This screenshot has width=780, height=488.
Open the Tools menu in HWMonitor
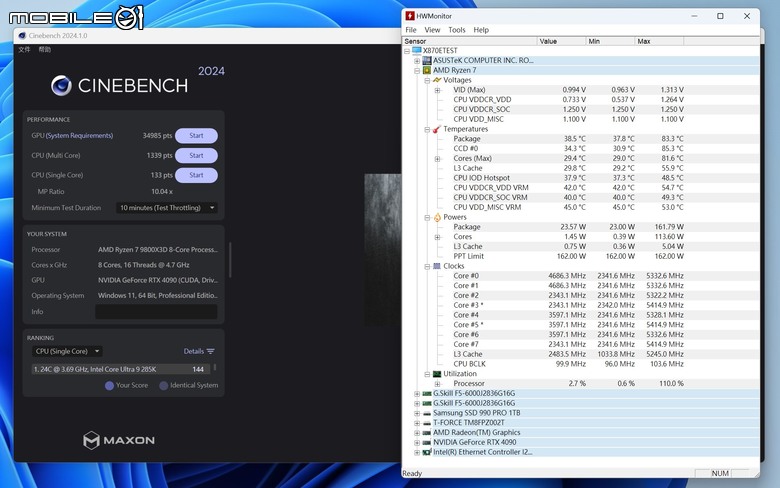(457, 30)
